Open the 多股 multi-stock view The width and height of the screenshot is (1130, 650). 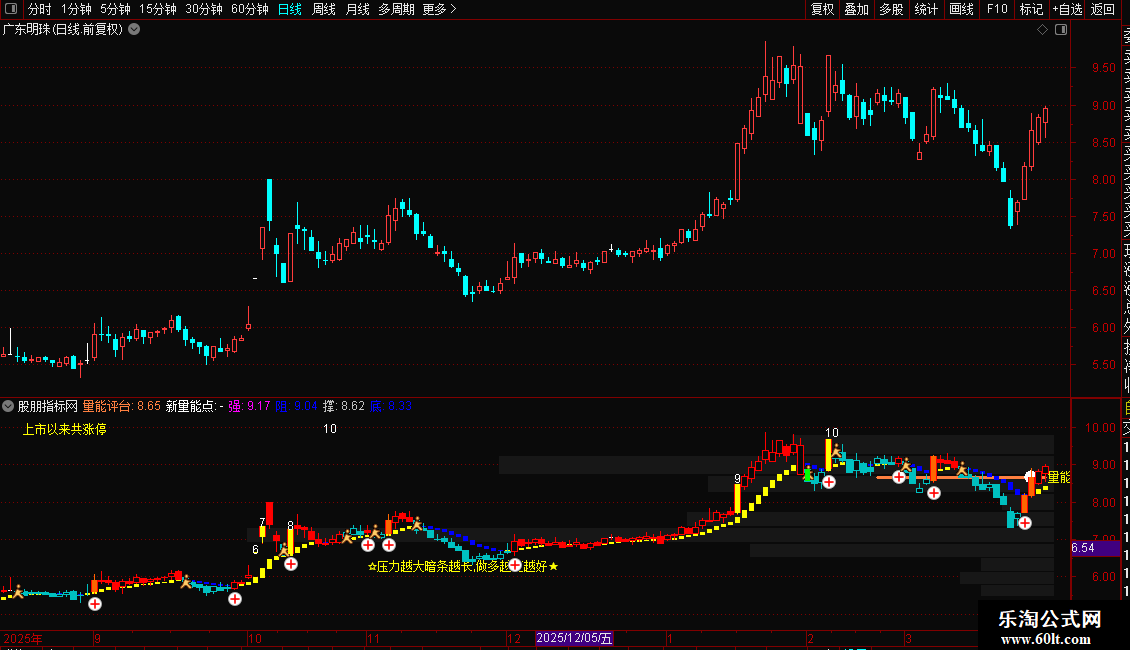pyautogui.click(x=891, y=9)
